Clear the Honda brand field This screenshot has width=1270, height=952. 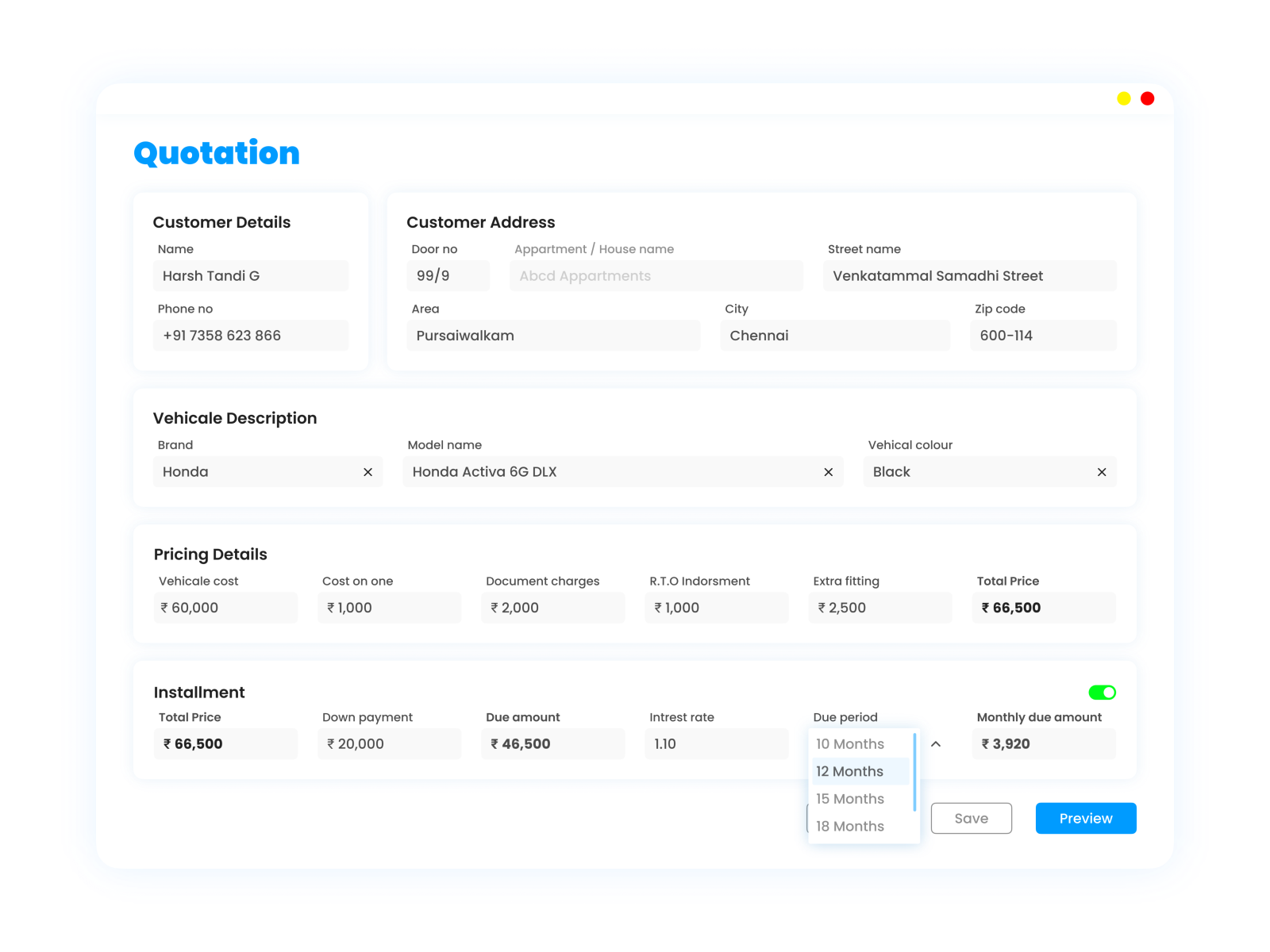[x=368, y=471]
